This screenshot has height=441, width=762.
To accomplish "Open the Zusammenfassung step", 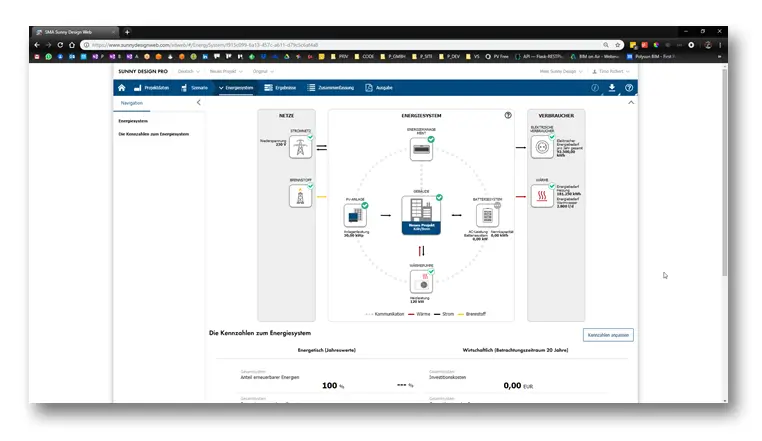I will pyautogui.click(x=331, y=88).
